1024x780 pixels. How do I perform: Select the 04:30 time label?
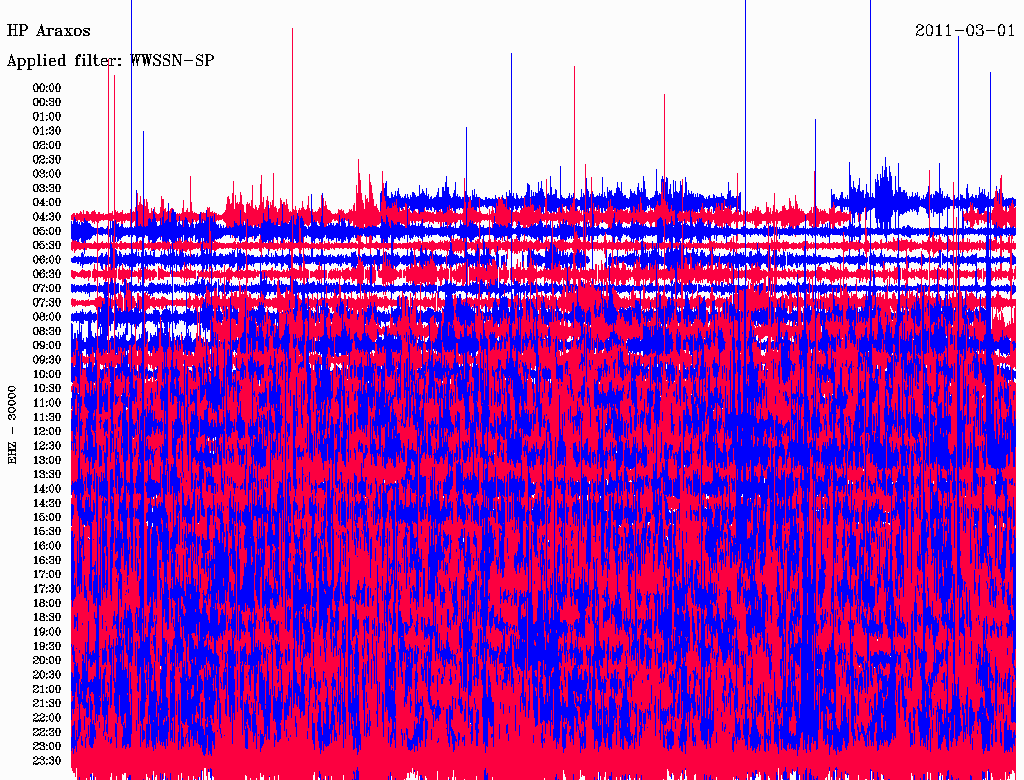click(47, 217)
